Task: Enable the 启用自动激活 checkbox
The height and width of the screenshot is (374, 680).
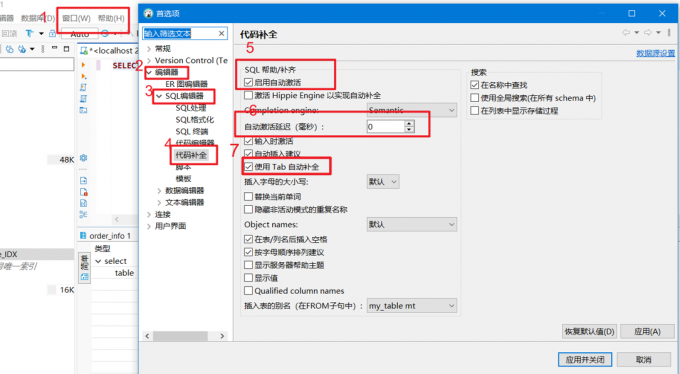Action: (x=248, y=82)
